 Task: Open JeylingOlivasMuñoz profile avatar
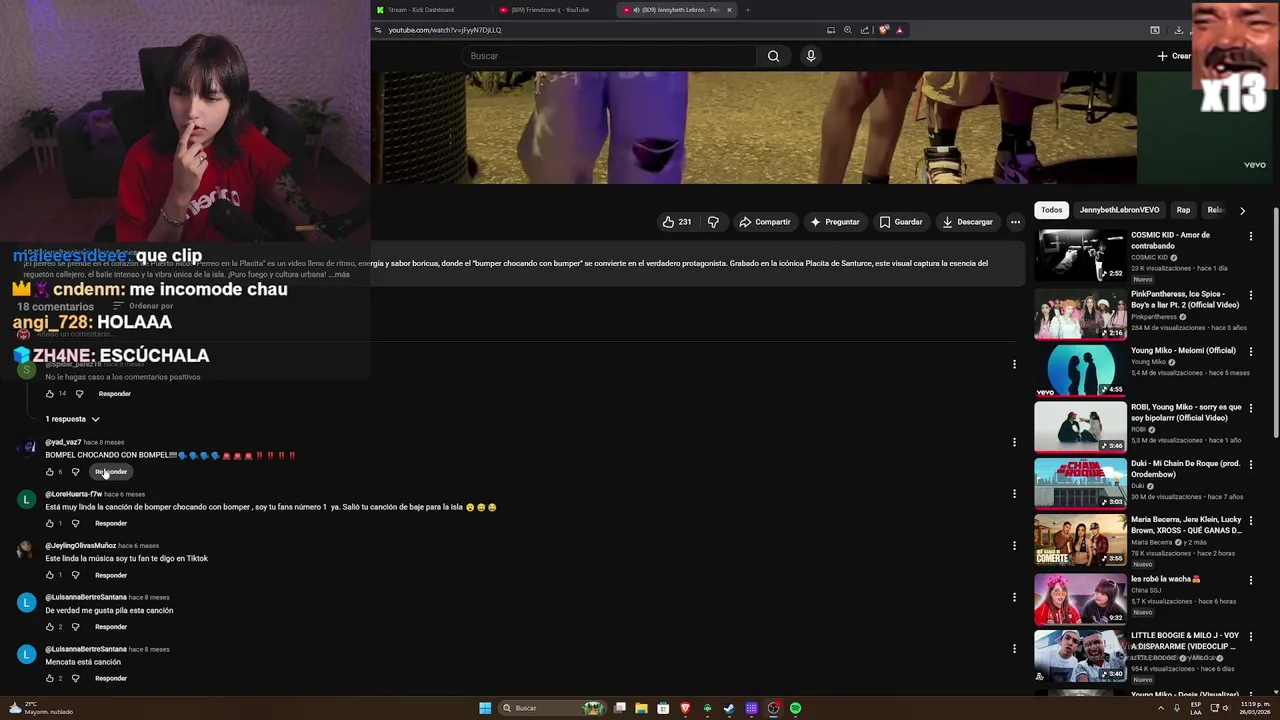(x=27, y=550)
